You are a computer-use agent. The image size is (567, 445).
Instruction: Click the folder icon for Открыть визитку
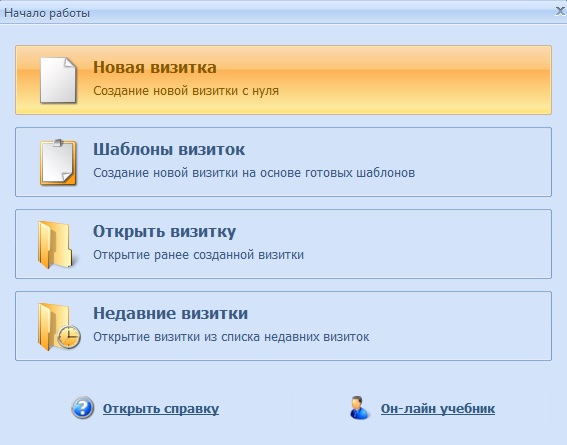click(55, 244)
